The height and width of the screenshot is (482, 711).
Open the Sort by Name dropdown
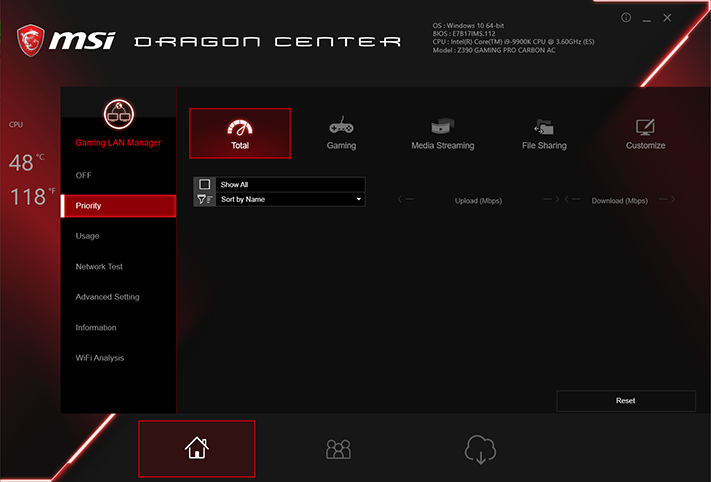point(290,200)
